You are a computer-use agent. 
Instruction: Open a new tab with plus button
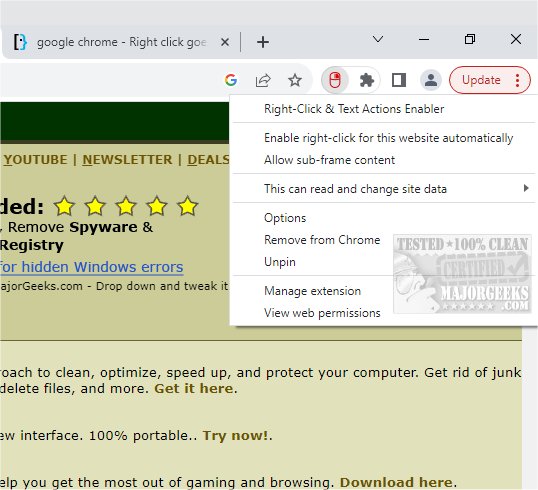[x=263, y=42]
